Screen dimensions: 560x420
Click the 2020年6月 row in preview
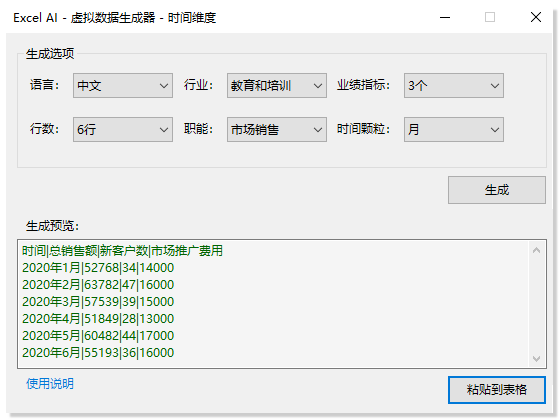tap(98, 353)
